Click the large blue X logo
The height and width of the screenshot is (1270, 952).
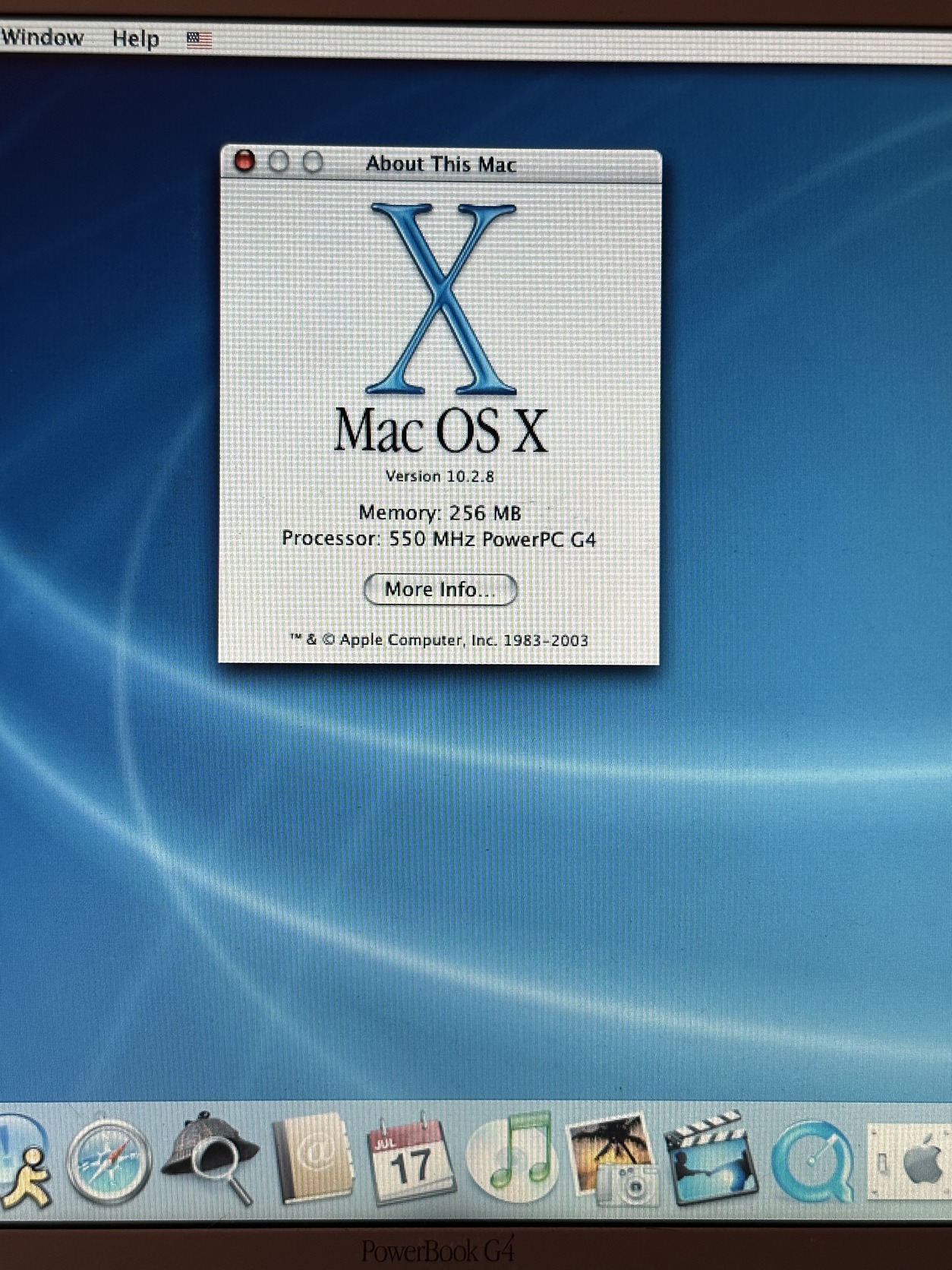(442, 299)
